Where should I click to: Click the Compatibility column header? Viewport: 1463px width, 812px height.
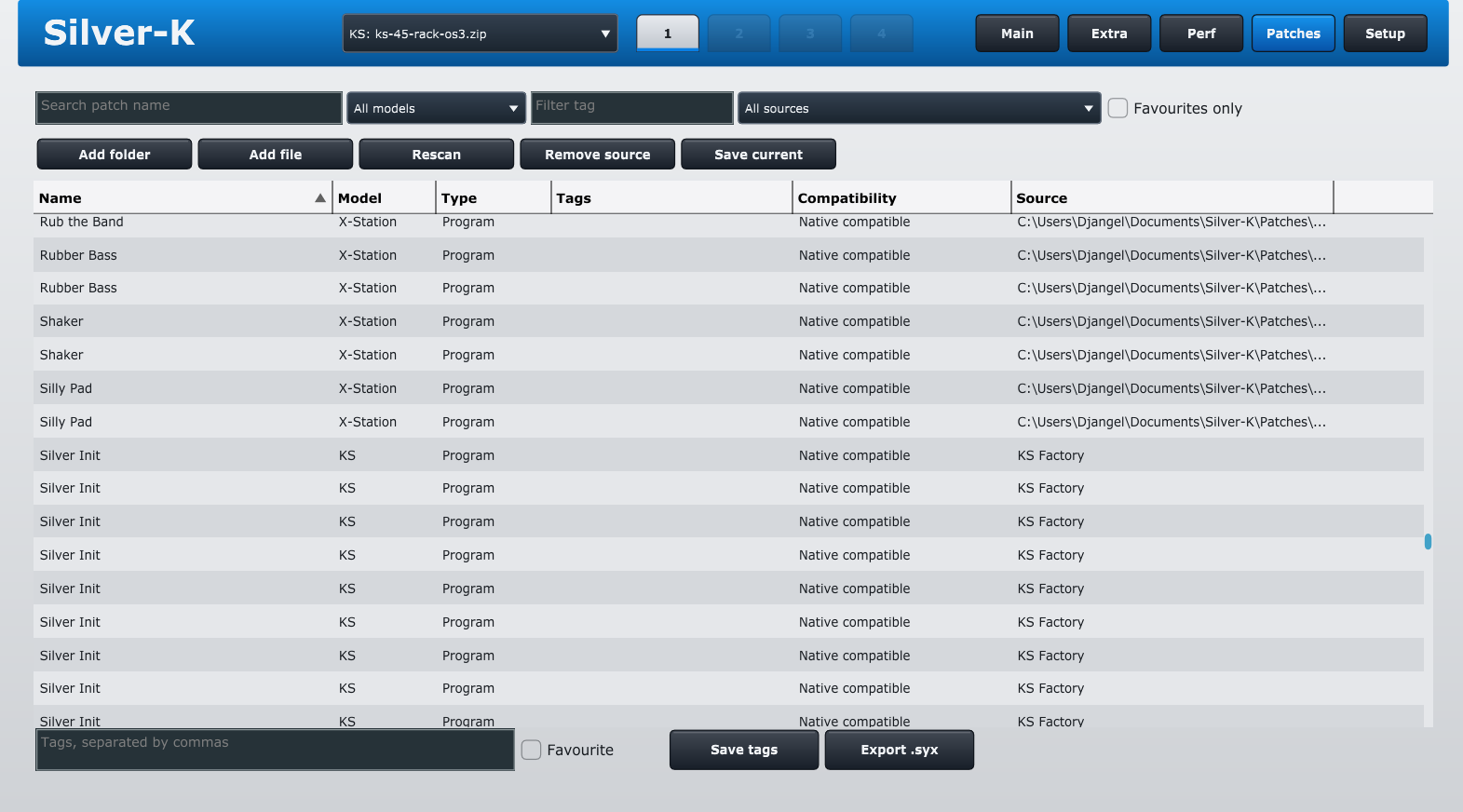[902, 197]
